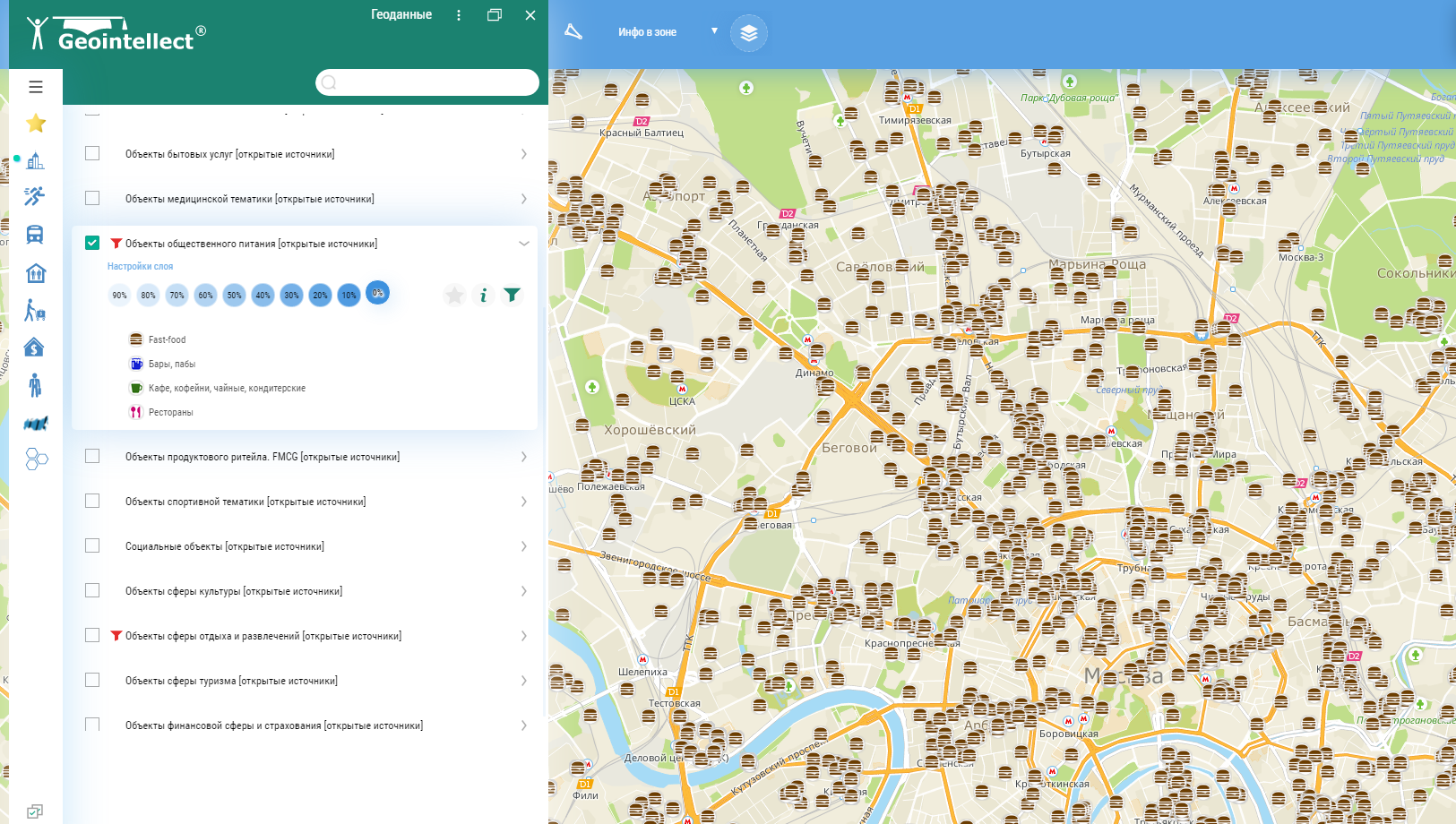Open the Инфо в зоне dropdown
1456x824 pixels.
point(668,31)
